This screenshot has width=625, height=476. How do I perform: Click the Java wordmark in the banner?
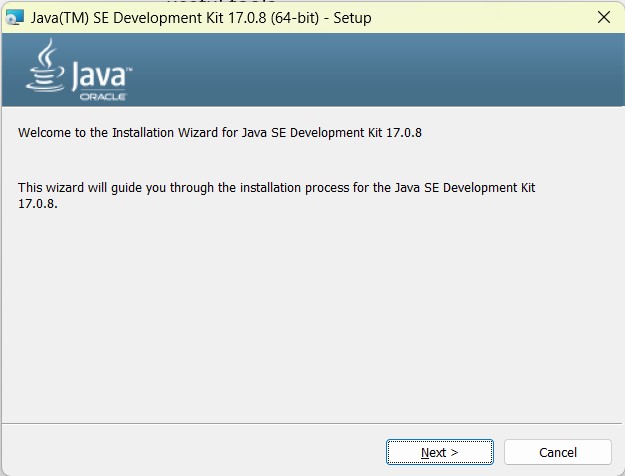pos(99,76)
